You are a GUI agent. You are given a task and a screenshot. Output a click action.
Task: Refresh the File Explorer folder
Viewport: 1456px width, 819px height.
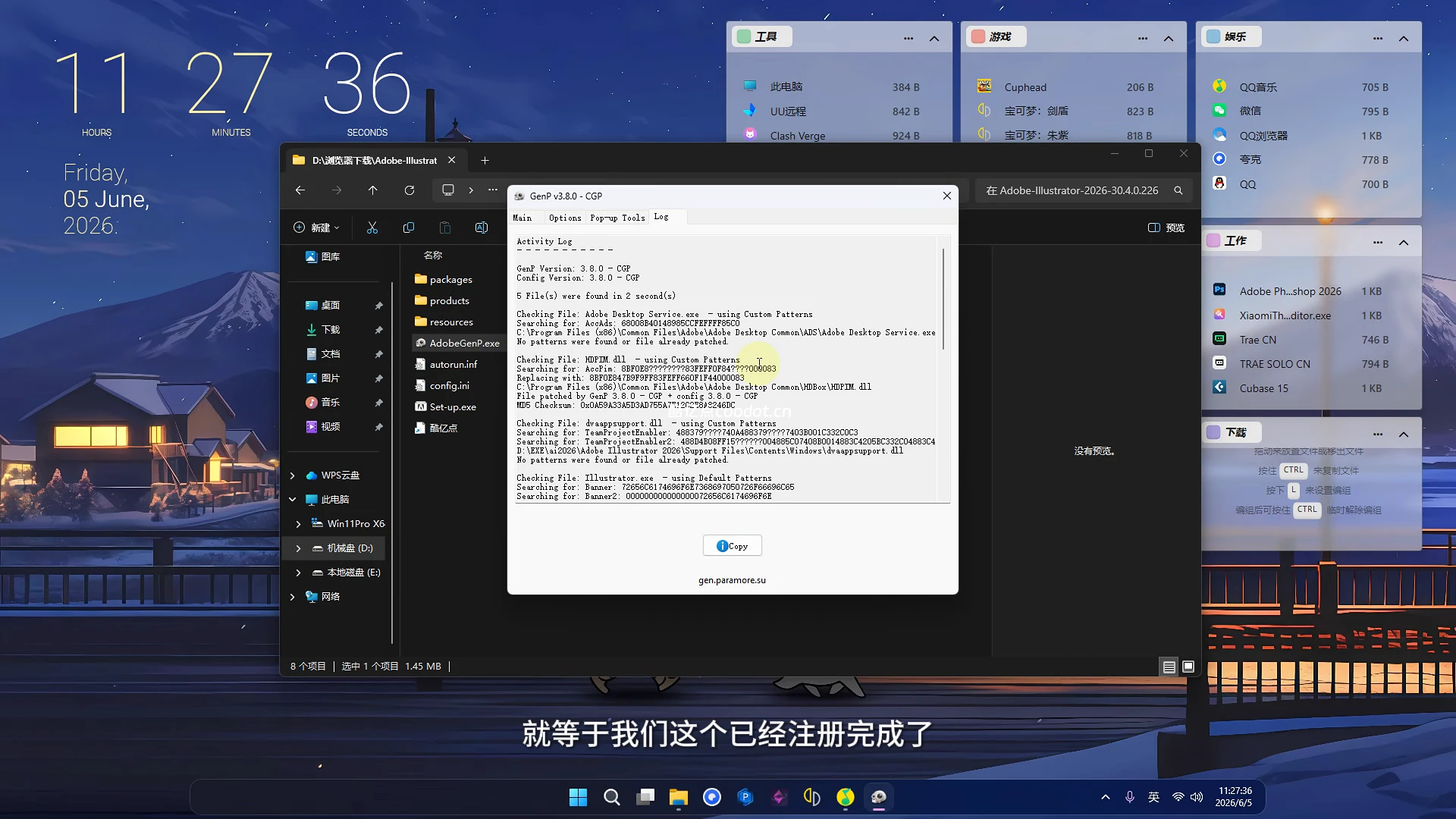(x=409, y=190)
